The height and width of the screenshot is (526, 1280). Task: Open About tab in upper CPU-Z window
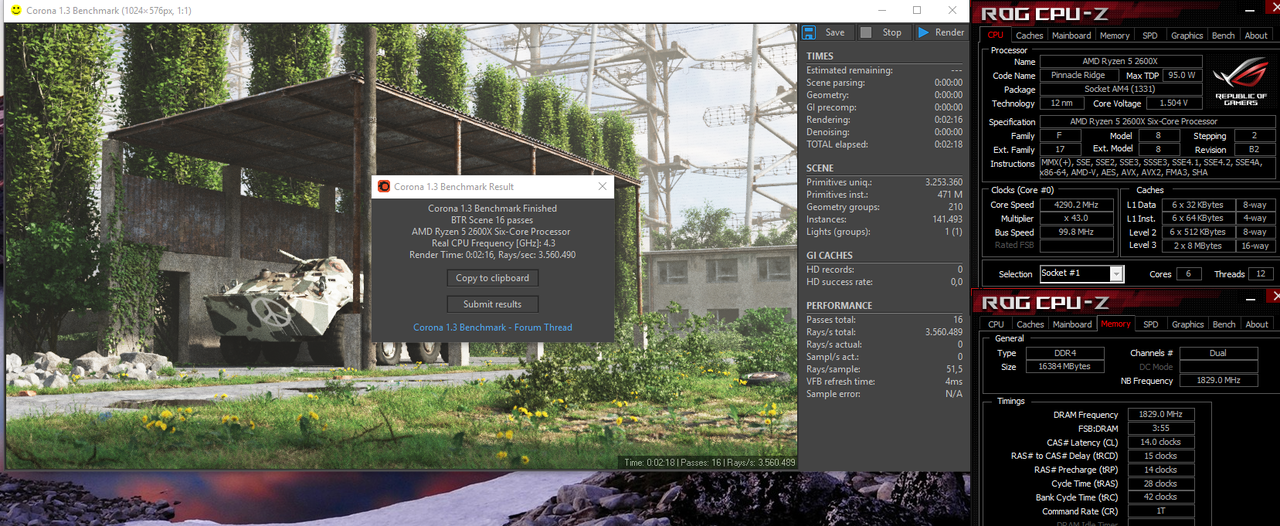coord(1256,35)
